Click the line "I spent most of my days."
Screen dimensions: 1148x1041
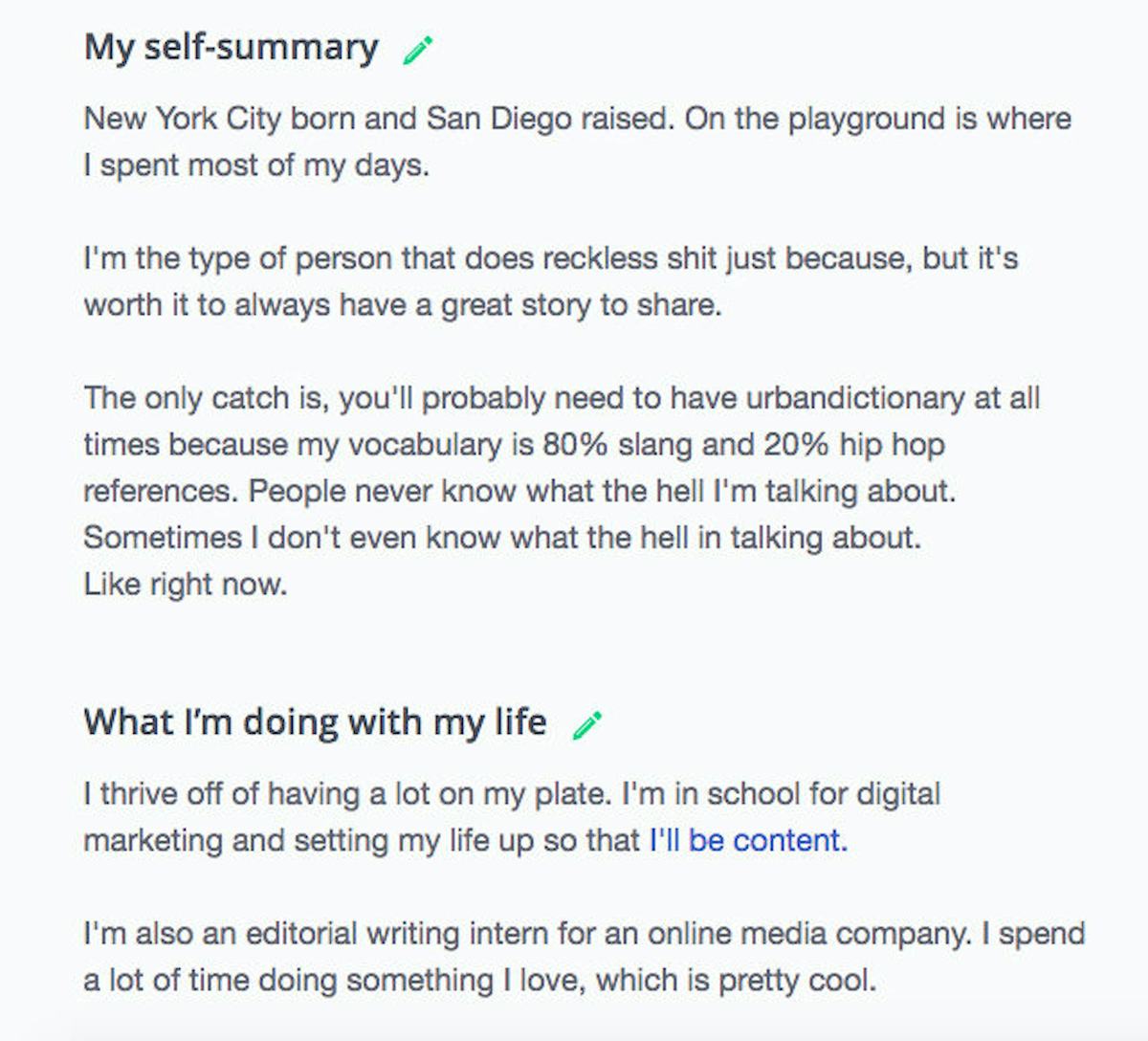point(256,166)
